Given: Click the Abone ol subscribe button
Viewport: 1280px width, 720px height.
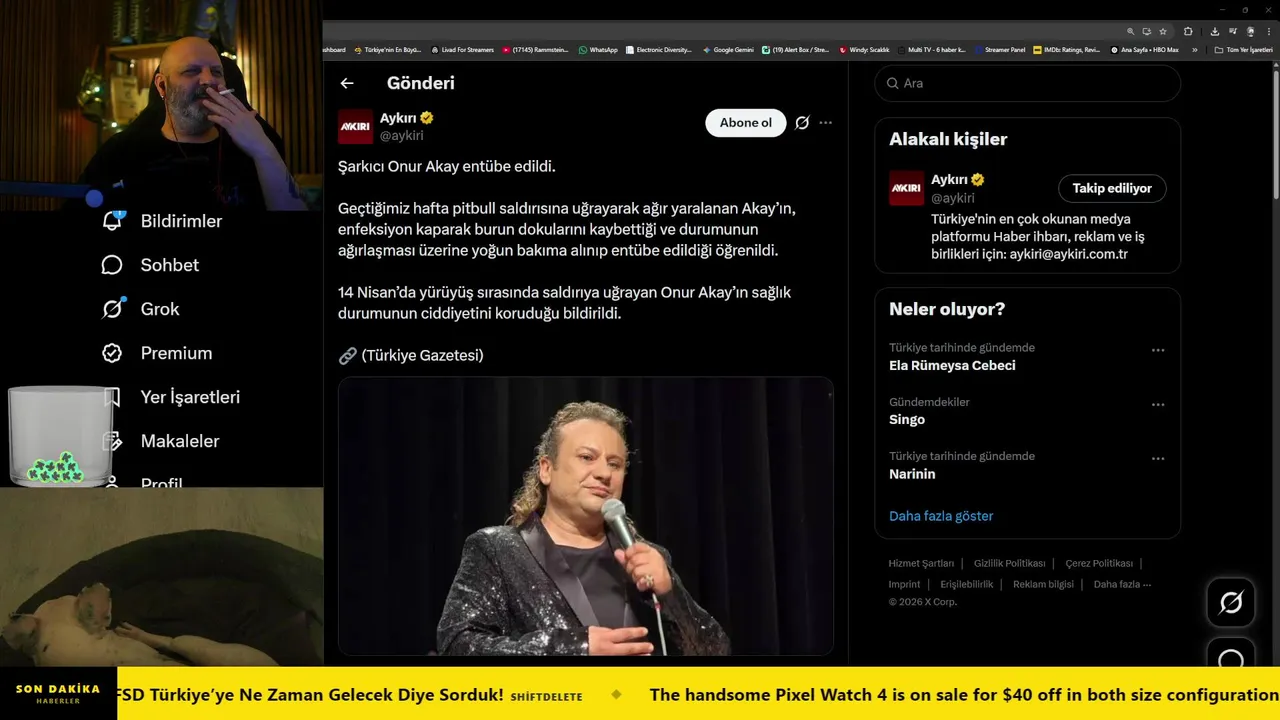Looking at the screenshot, I should click(x=745, y=123).
